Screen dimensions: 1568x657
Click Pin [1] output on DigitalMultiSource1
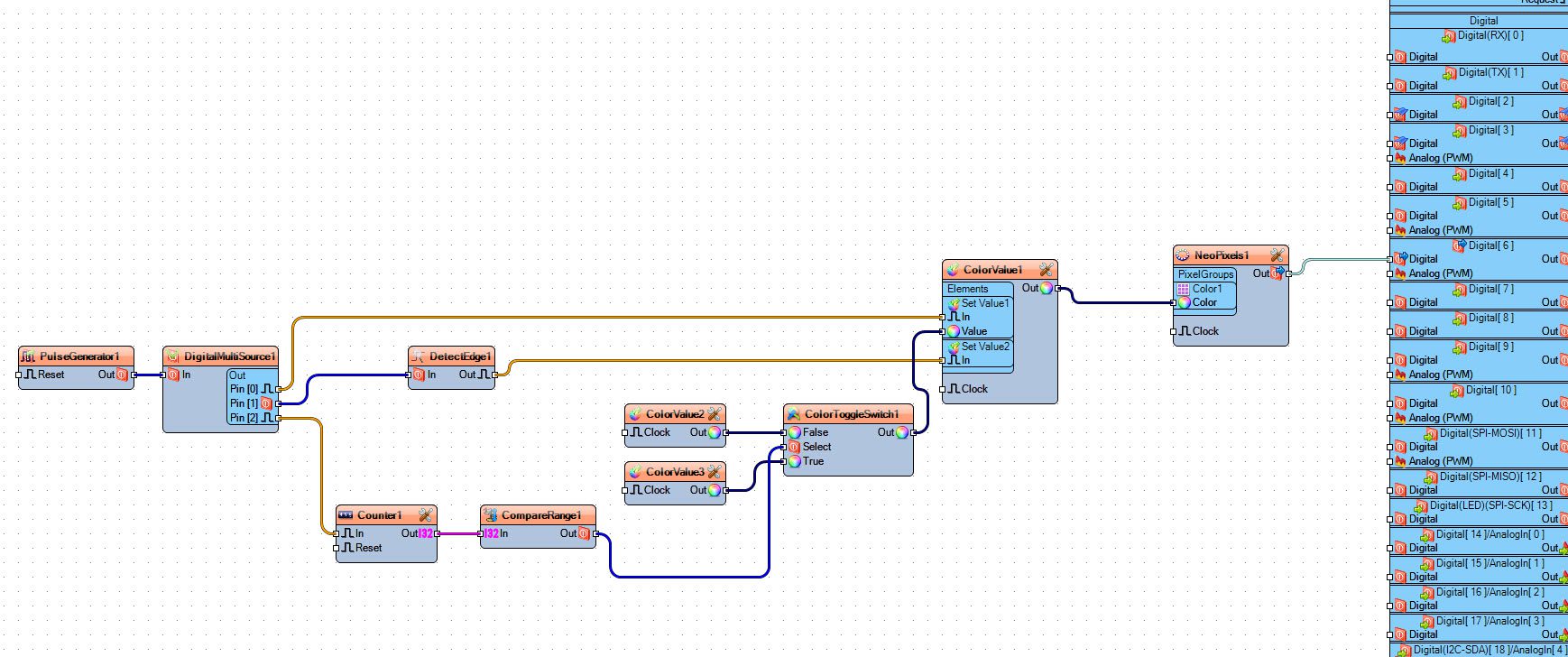coord(266,403)
